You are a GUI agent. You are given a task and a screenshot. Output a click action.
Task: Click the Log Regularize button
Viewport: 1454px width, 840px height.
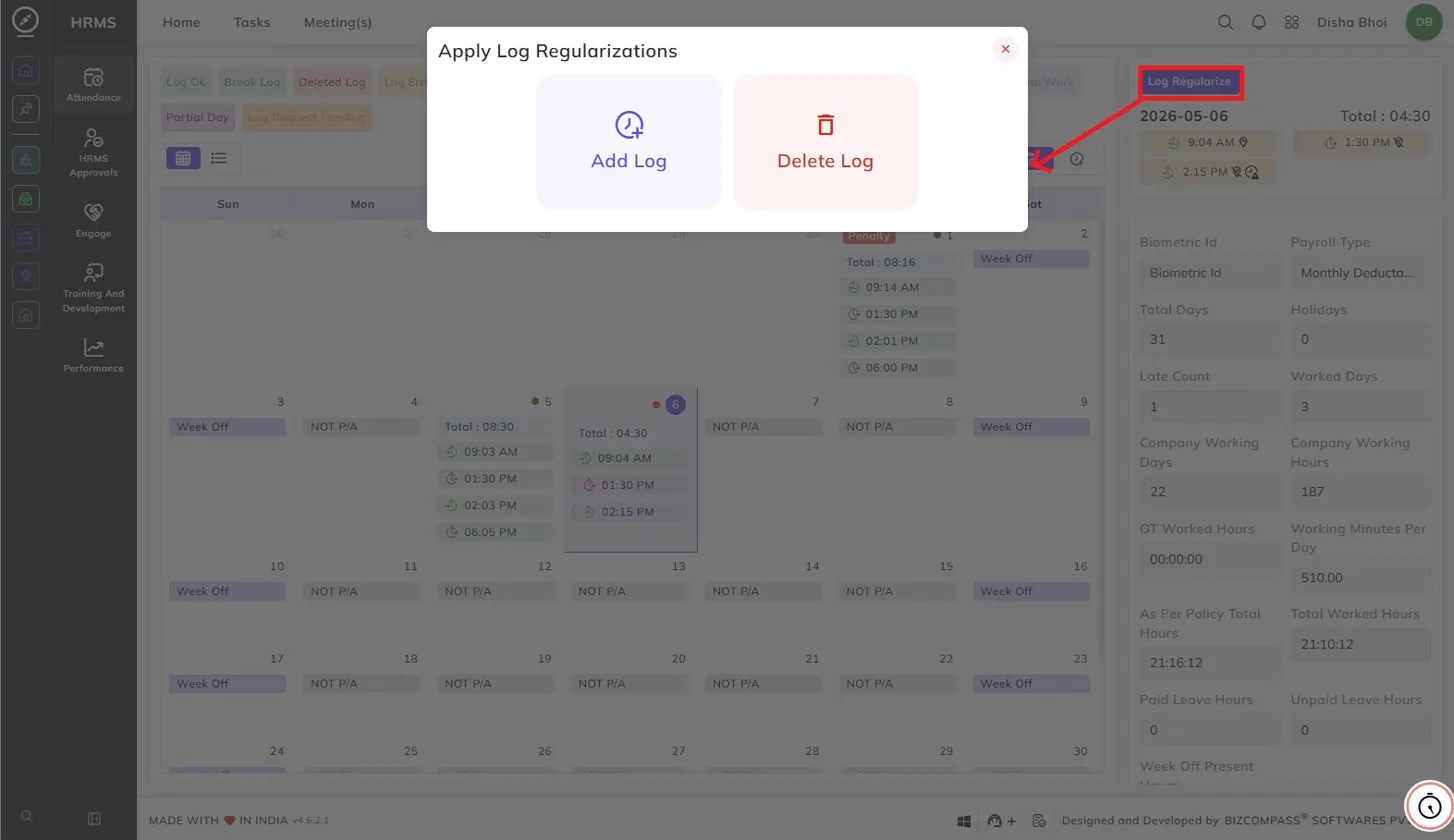pos(1189,82)
